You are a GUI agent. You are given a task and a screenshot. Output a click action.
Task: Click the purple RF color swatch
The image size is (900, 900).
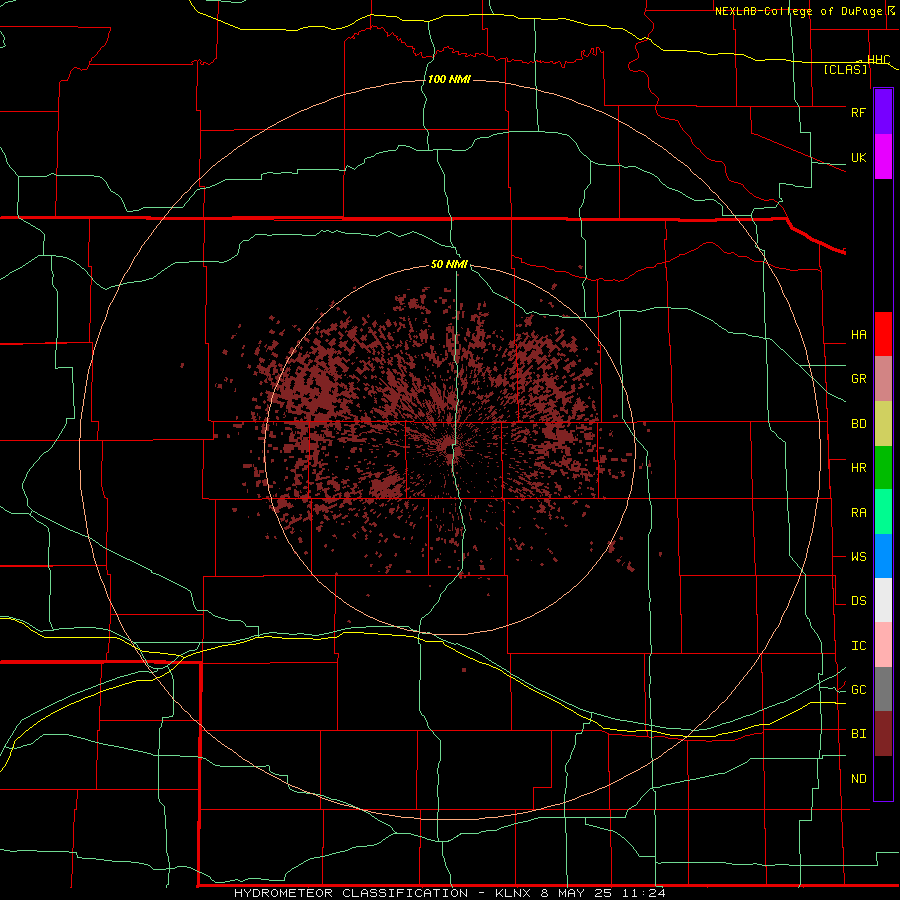883,112
